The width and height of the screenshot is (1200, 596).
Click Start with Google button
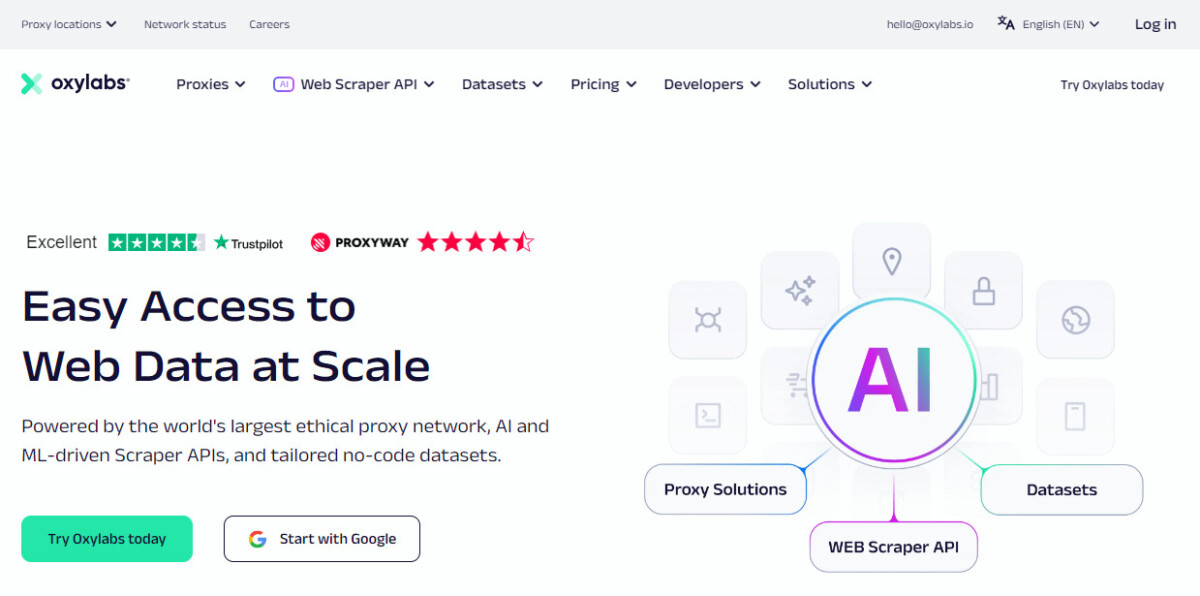pyautogui.click(x=322, y=539)
